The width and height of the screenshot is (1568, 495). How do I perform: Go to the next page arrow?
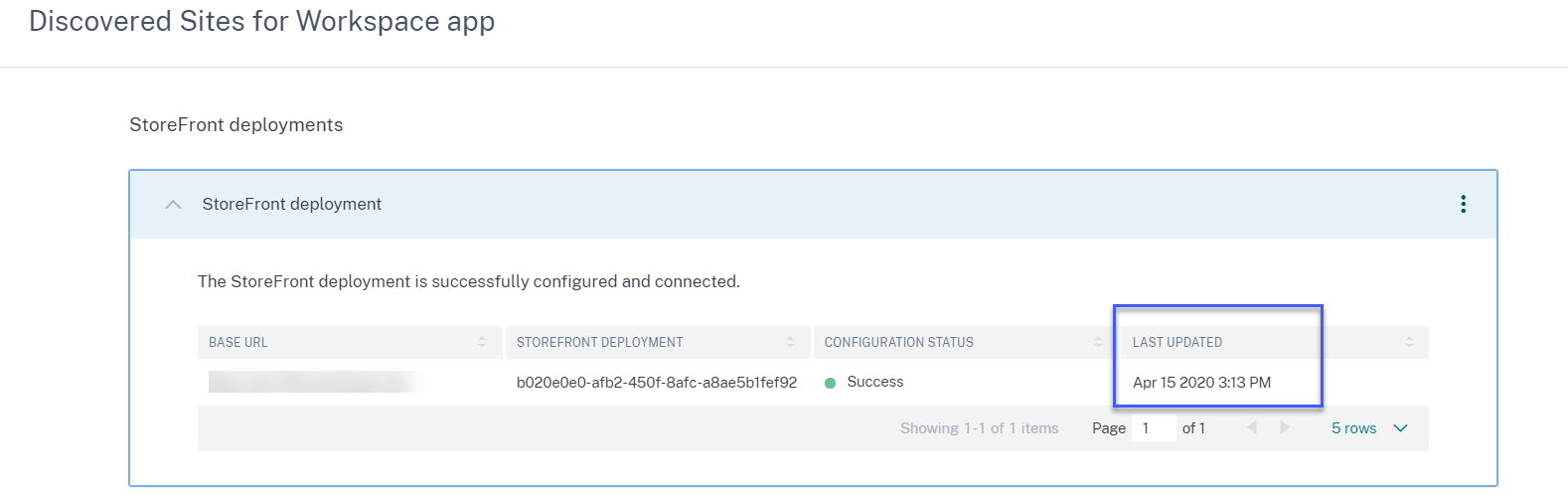click(1285, 427)
